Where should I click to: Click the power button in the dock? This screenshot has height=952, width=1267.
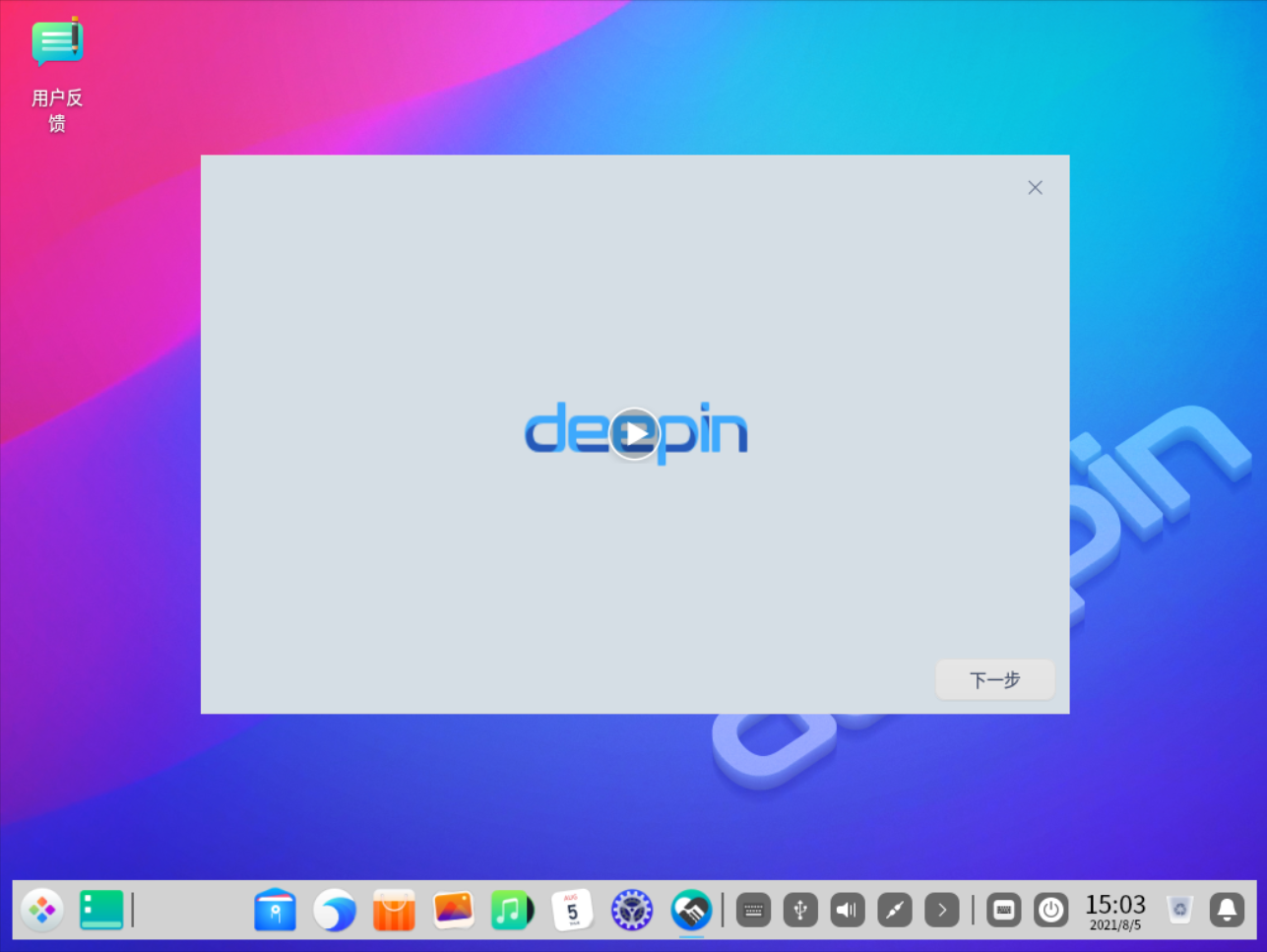click(x=1051, y=910)
